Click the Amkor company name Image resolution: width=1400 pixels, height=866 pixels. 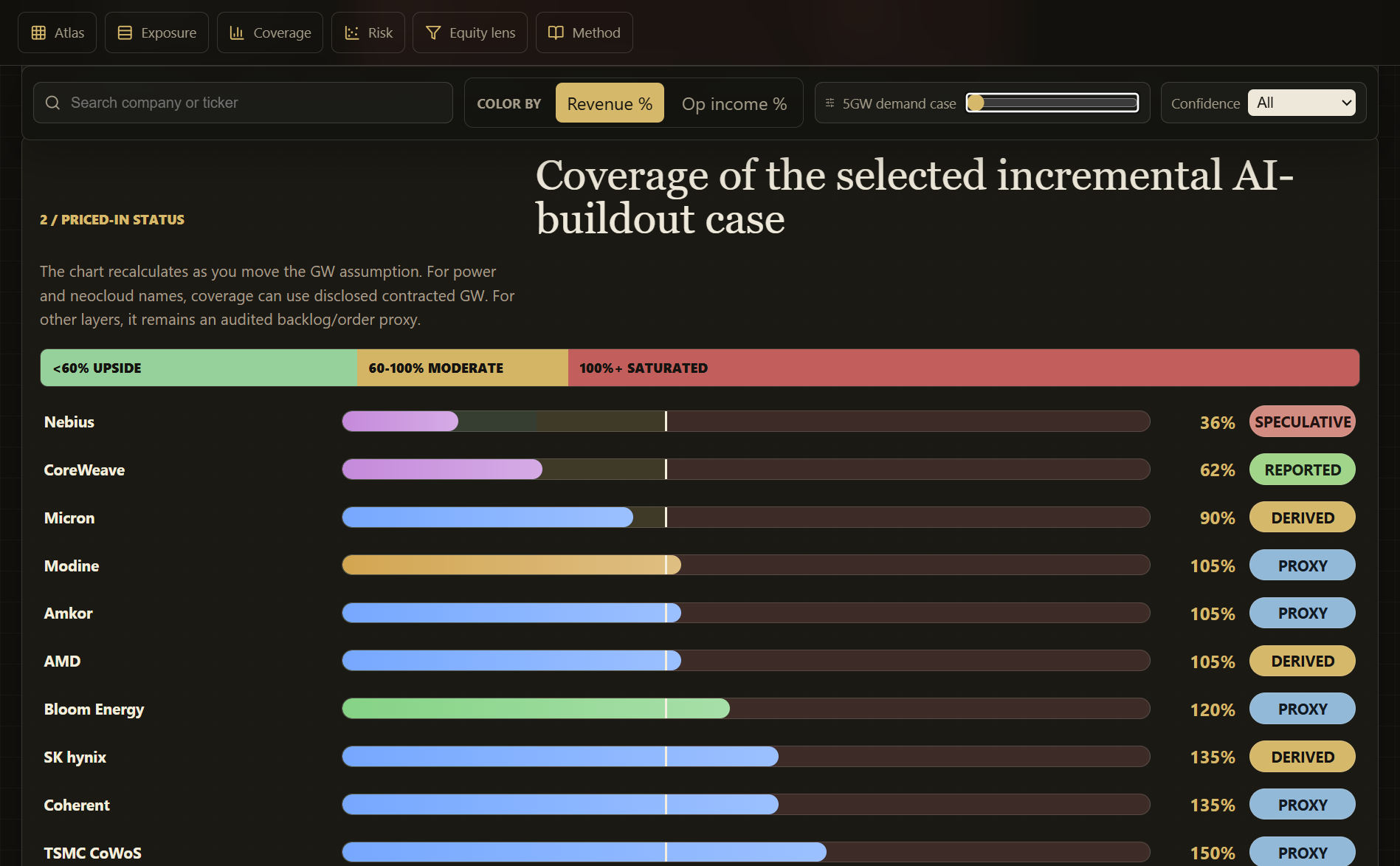69,614
